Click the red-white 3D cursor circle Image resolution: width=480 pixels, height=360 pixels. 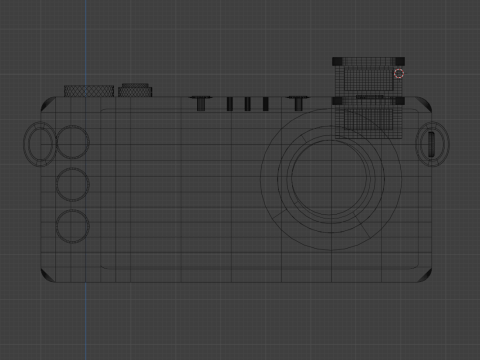pyautogui.click(x=399, y=73)
